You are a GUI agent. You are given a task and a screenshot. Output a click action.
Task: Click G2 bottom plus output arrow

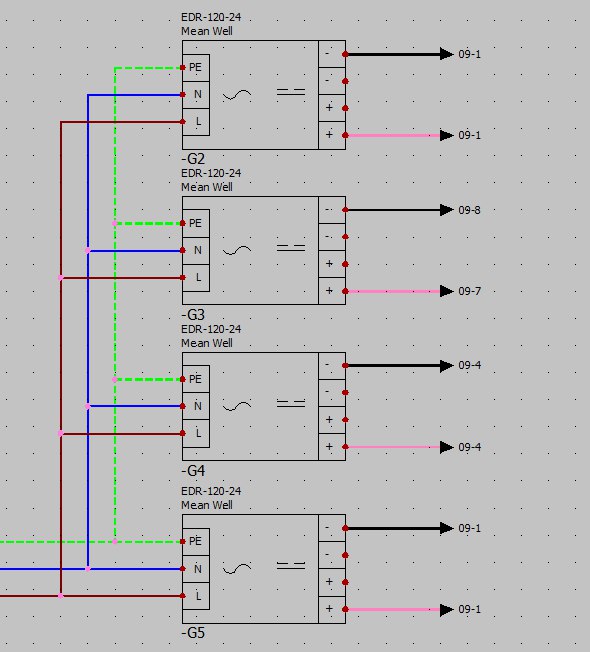[447, 136]
